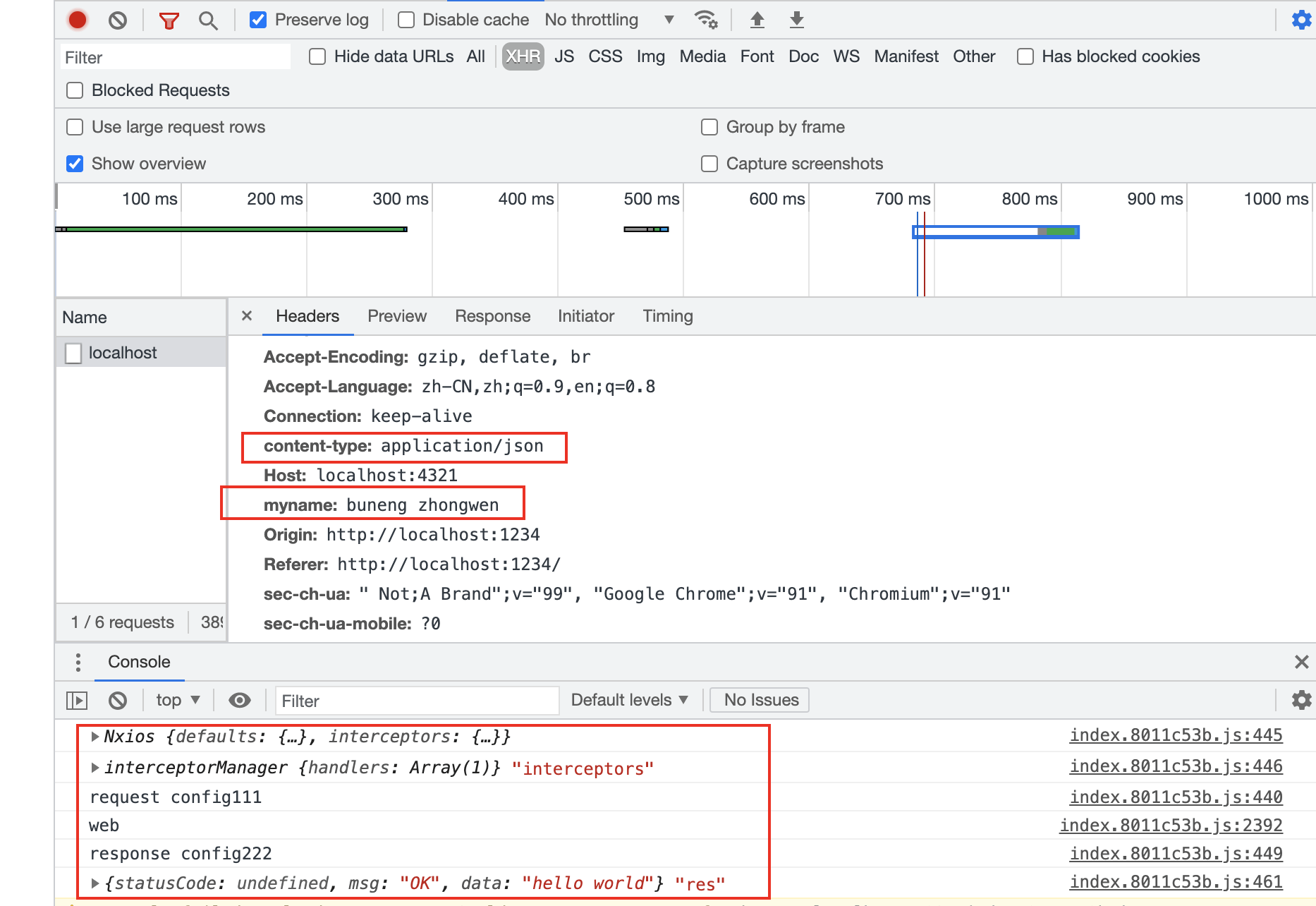The height and width of the screenshot is (906, 1316).
Task: Uncheck Show overview
Action: 75,164
